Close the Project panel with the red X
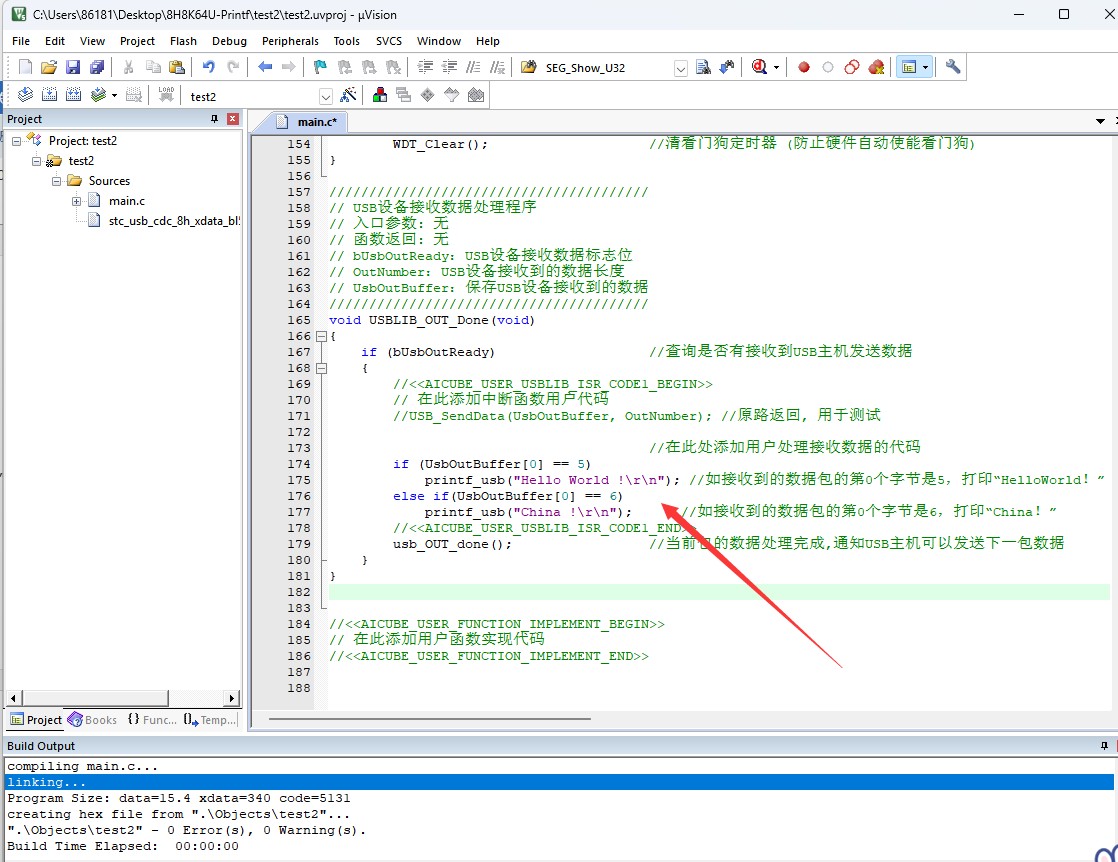 click(x=232, y=119)
